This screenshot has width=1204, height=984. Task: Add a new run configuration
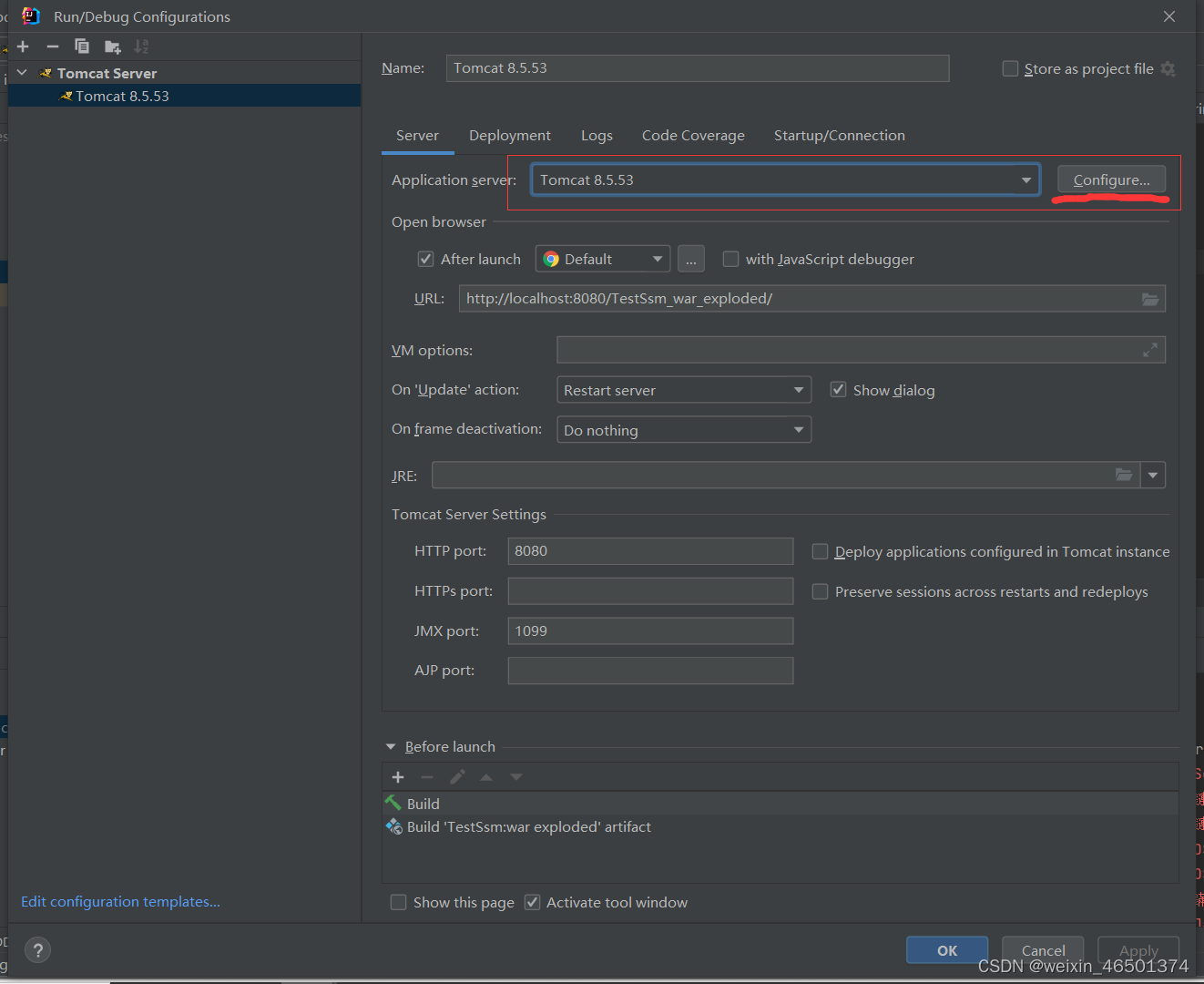tap(24, 46)
